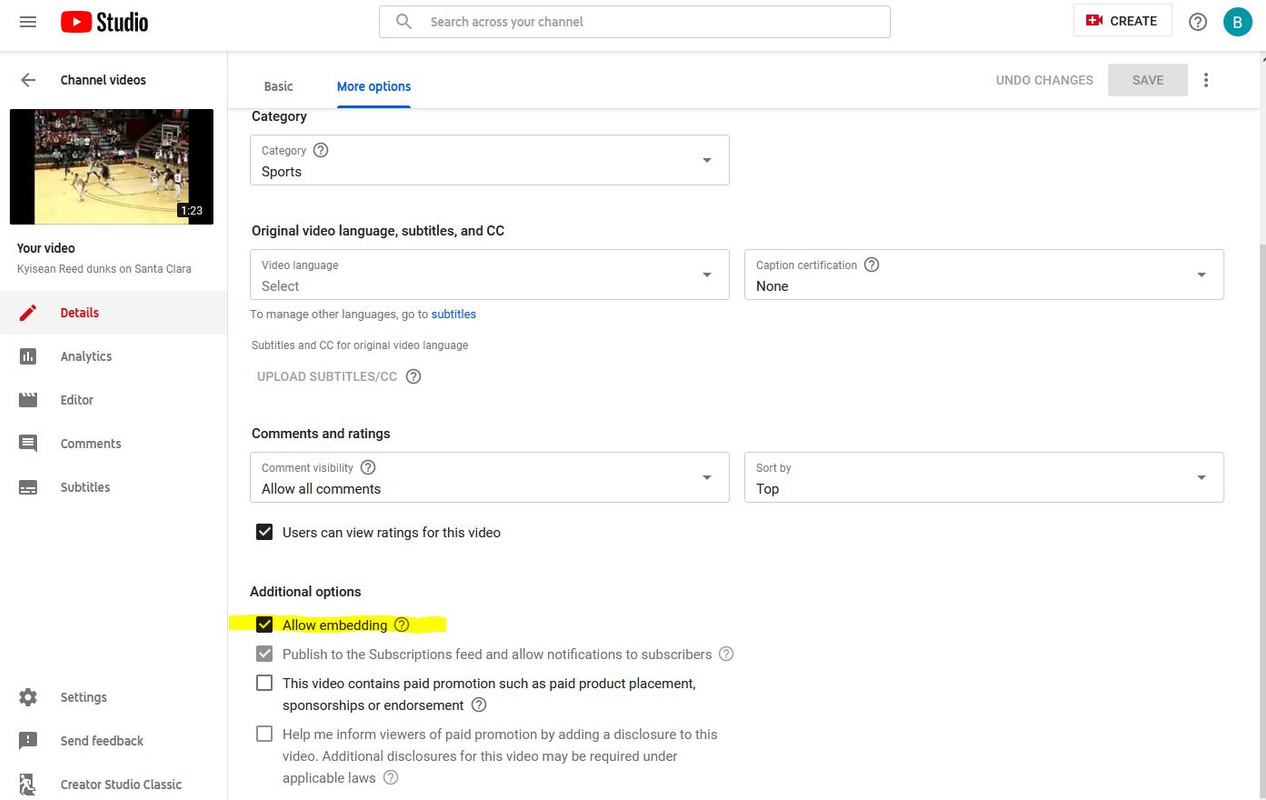Click the search magnifier icon
Viewport: 1266px width, 800px height.
[x=404, y=21]
